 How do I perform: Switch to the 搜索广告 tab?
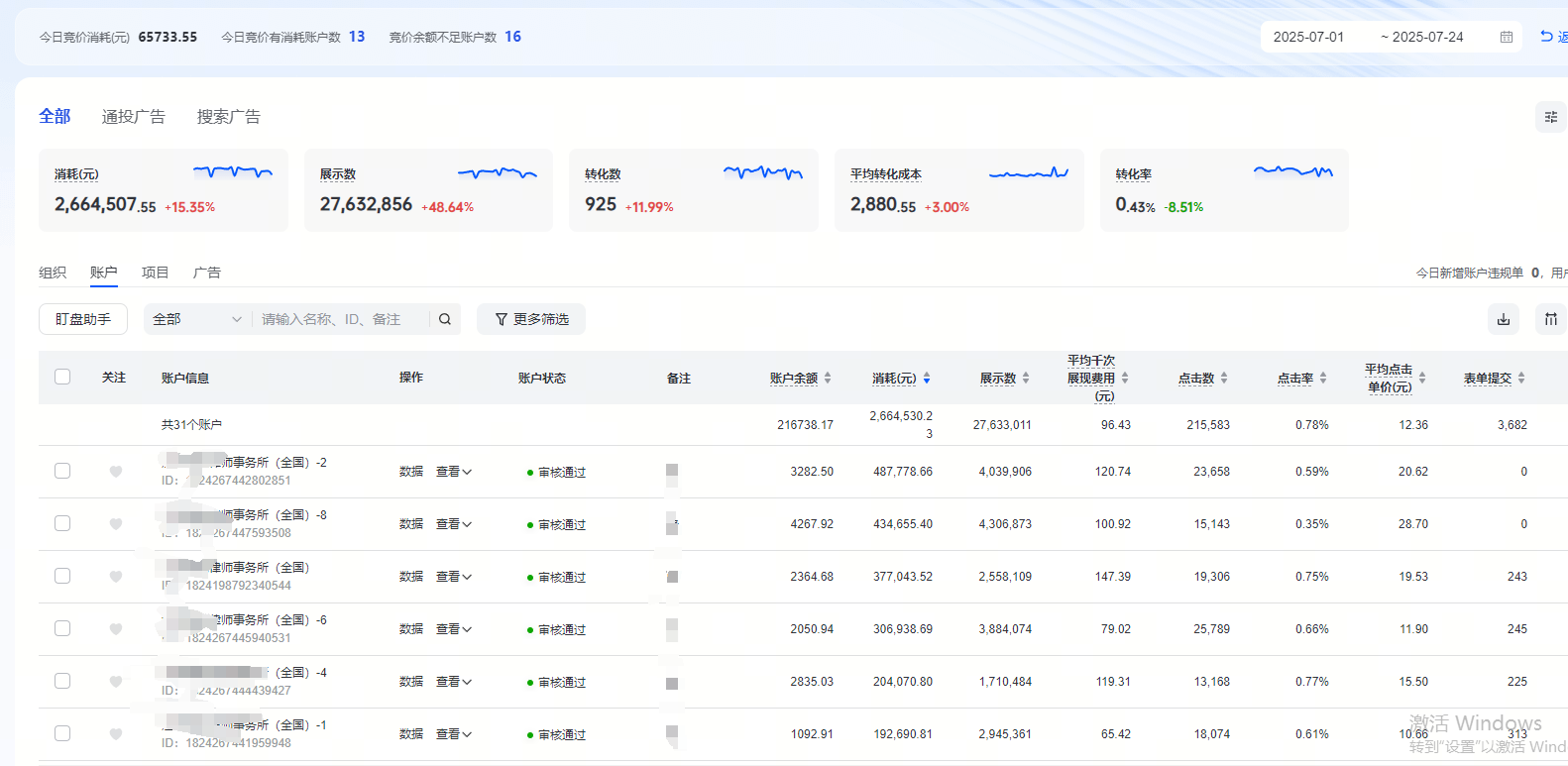228,117
